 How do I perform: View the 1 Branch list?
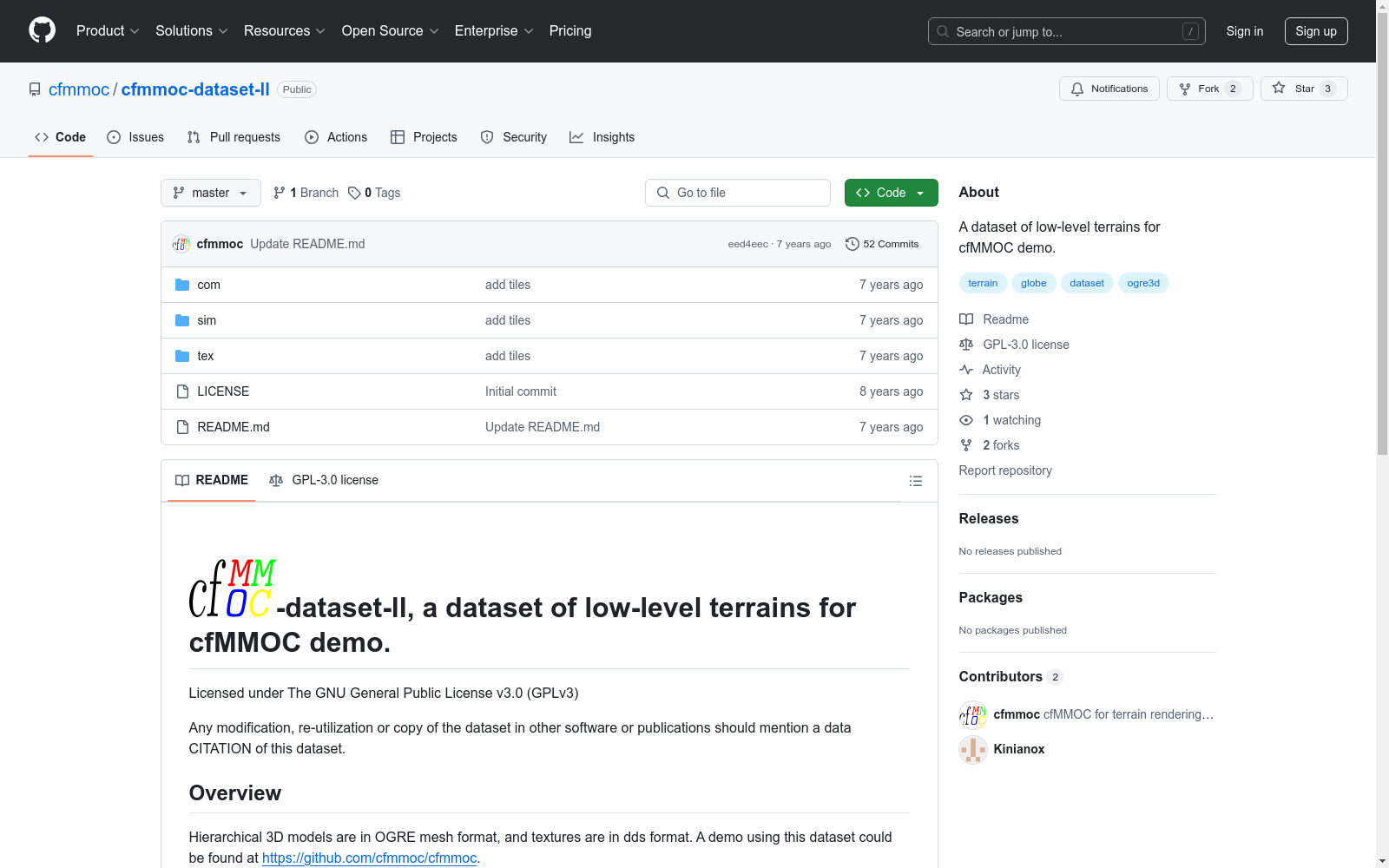coord(306,193)
